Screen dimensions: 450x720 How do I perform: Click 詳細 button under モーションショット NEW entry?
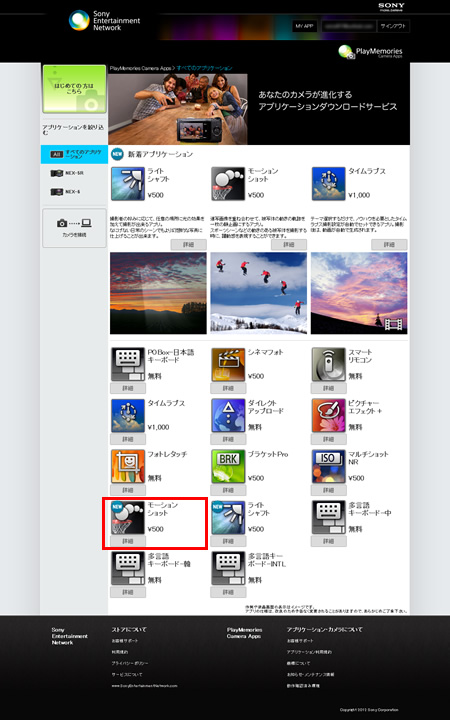tap(128, 541)
